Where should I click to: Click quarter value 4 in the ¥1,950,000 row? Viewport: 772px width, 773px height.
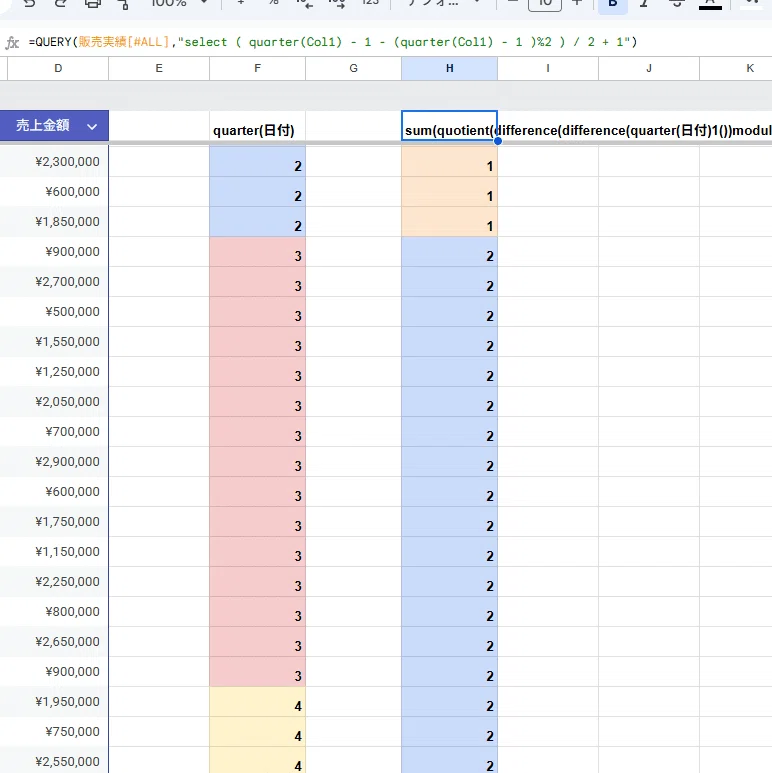click(257, 702)
